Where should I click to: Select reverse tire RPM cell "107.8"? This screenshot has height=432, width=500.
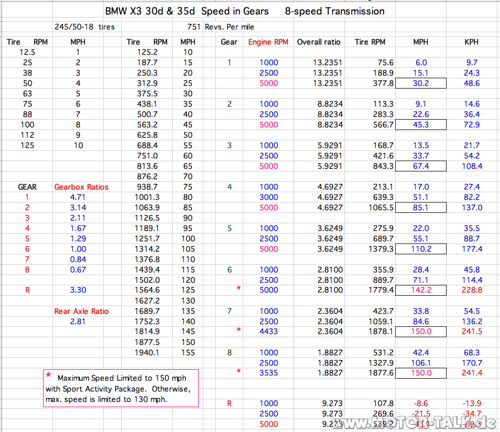[383, 403]
